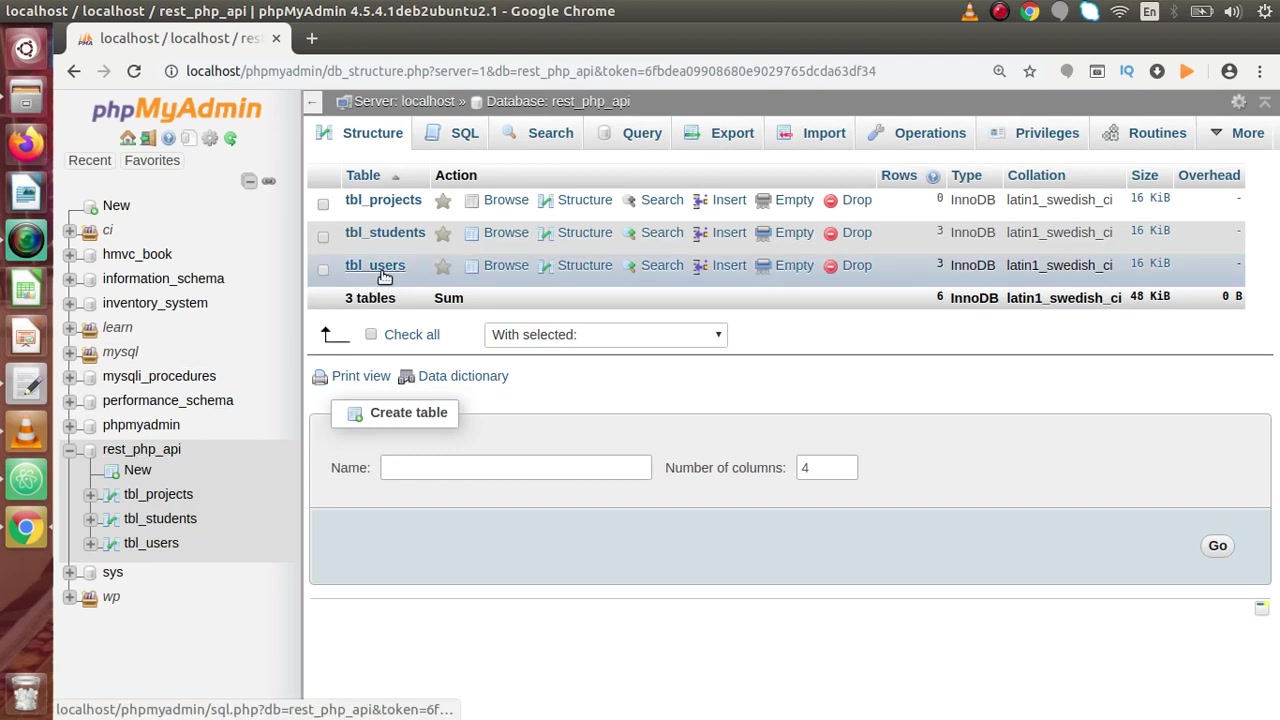Open the Privileges tab
Image resolution: width=1280 pixels, height=720 pixels.
tap(1035, 133)
